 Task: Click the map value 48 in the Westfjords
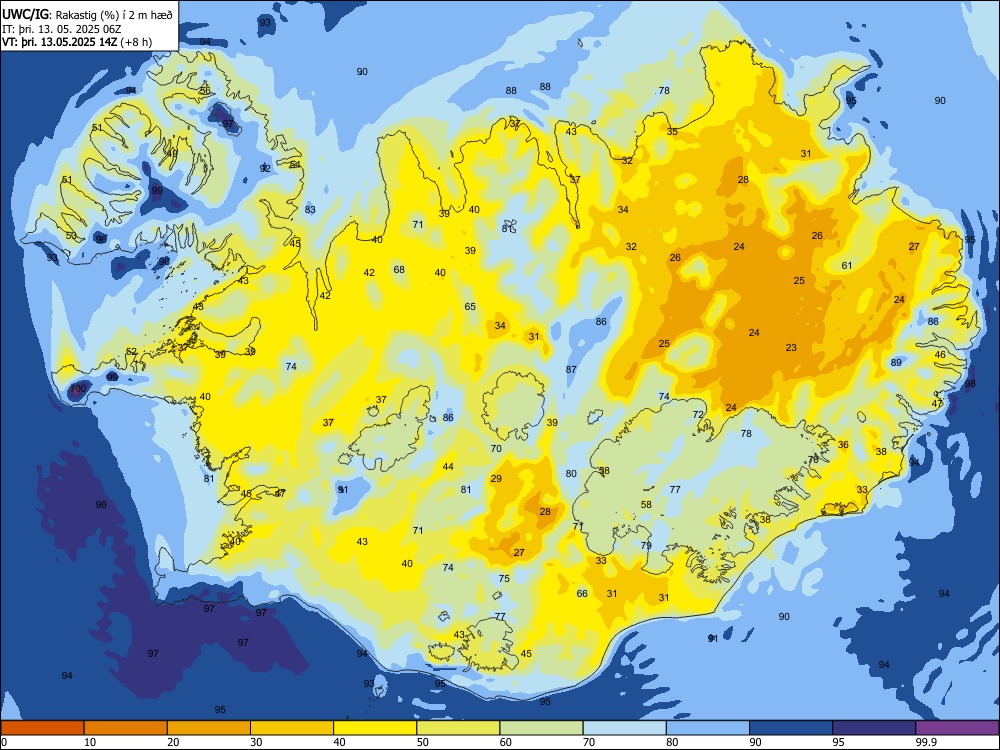172,153
